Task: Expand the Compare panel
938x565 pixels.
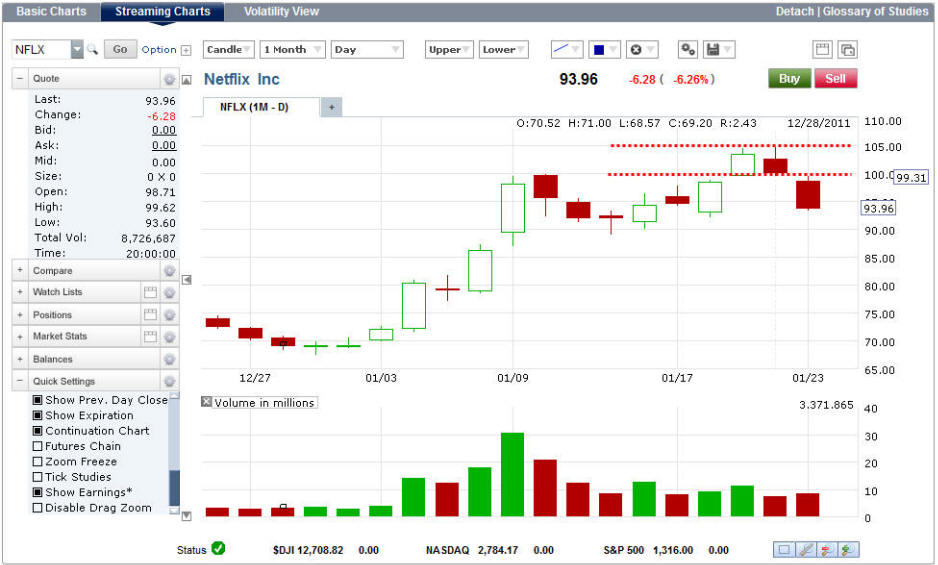Action: (x=20, y=270)
